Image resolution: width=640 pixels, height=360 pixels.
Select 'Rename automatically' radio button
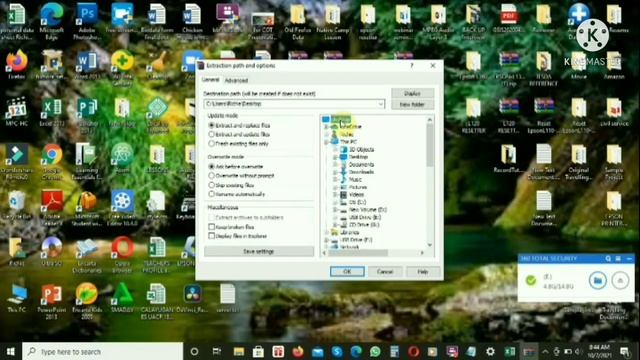point(211,194)
